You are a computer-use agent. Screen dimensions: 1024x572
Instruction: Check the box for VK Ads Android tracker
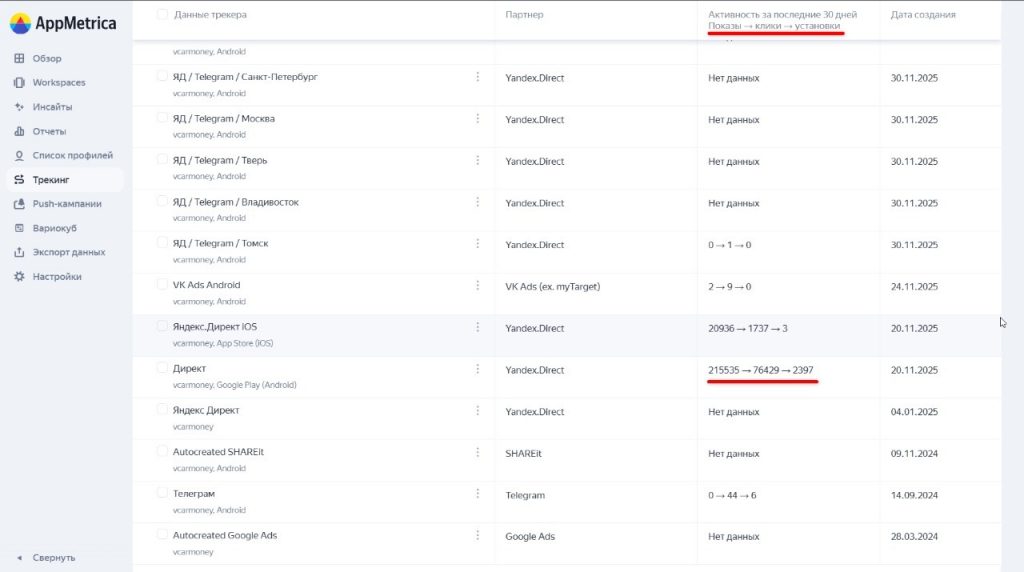162,284
